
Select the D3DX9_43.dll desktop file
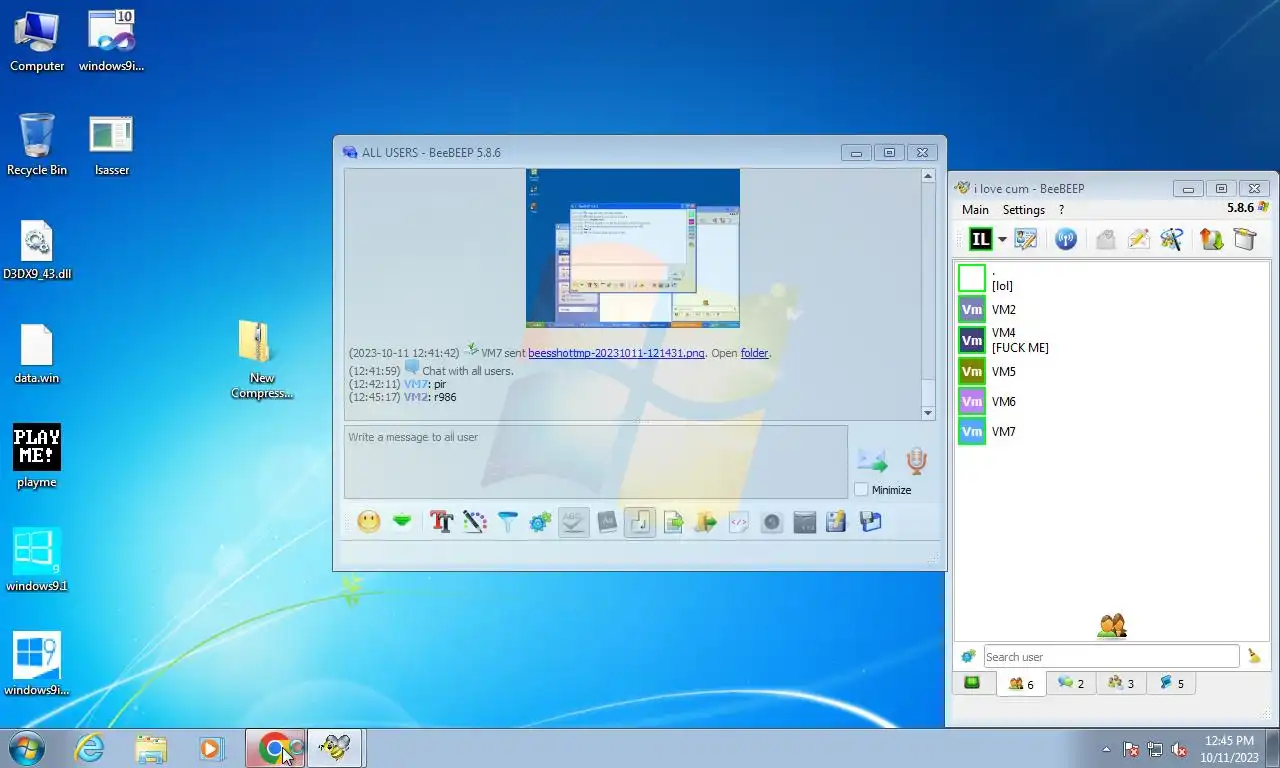click(37, 250)
